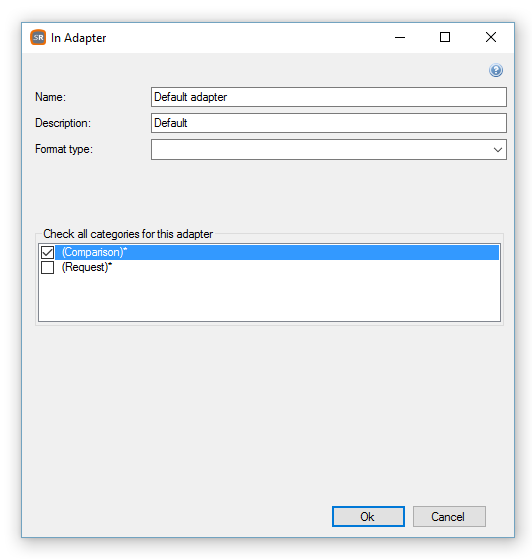Open the empty Format type combo box
532x559 pixels.
[x=328, y=150]
